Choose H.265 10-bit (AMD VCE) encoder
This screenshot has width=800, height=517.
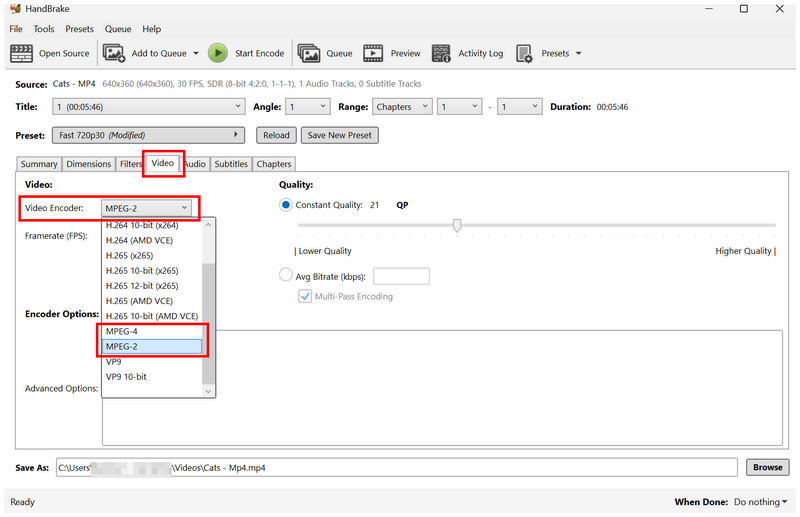(x=153, y=316)
